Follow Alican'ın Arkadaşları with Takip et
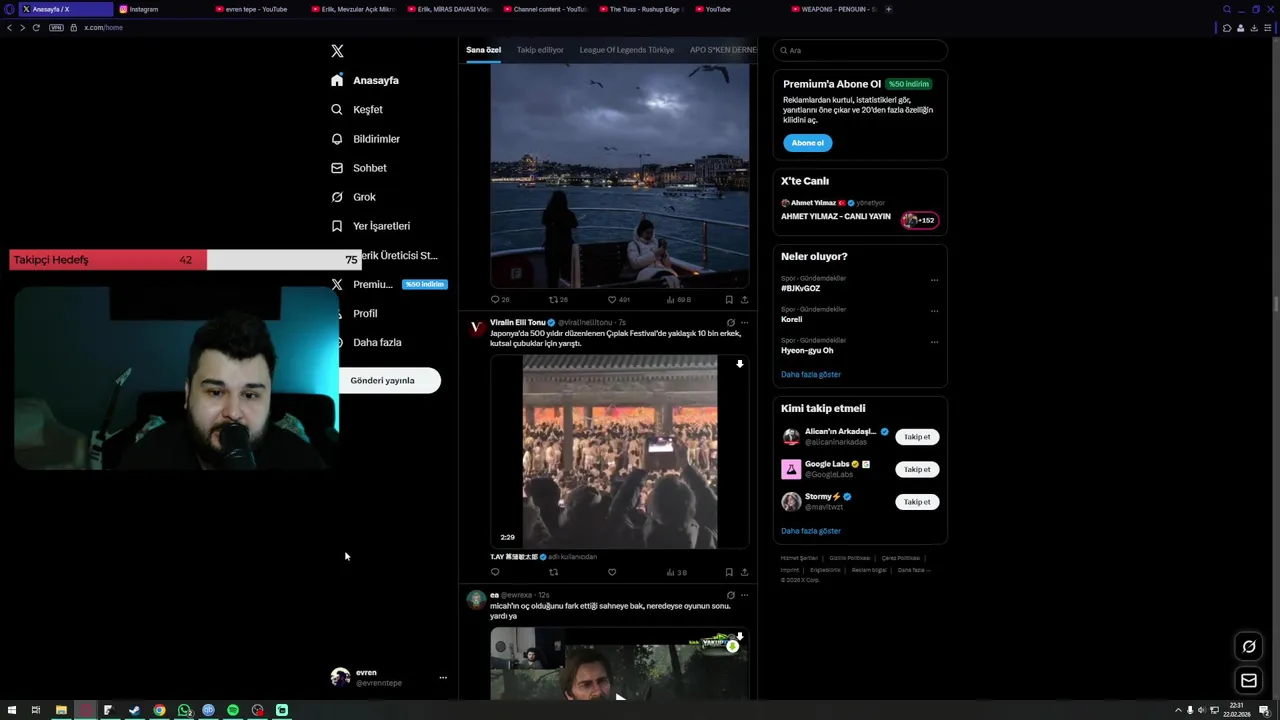The height and width of the screenshot is (720, 1280). [917, 437]
